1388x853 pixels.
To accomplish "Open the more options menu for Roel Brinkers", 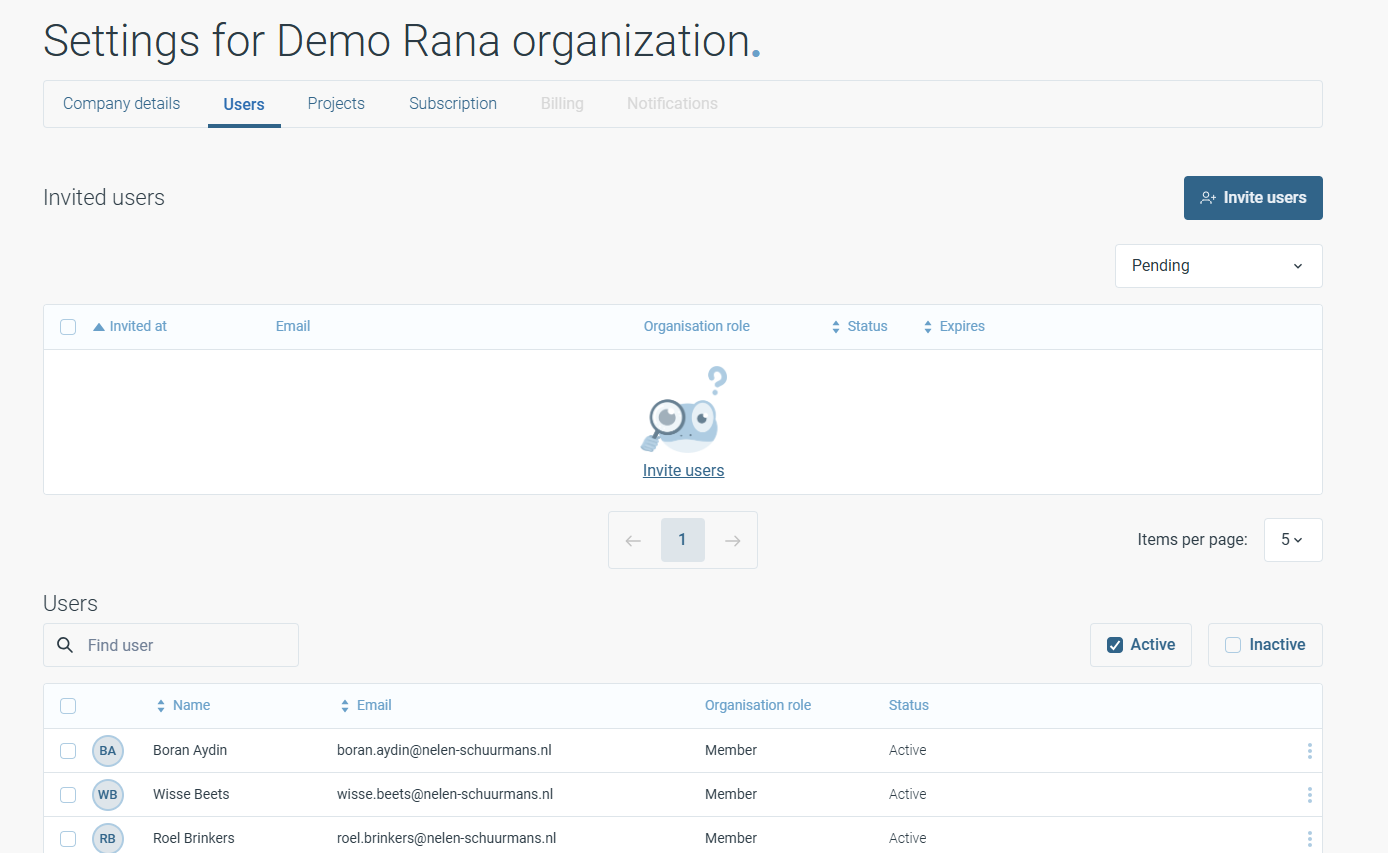I will [x=1309, y=839].
